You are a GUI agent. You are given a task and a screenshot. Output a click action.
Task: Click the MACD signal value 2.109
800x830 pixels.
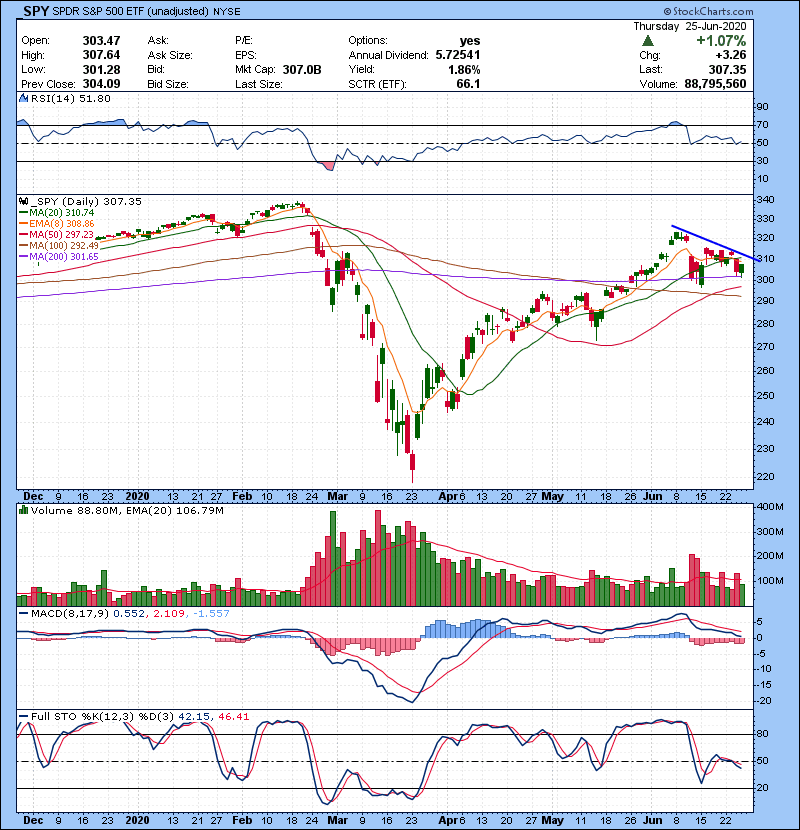coord(169,614)
